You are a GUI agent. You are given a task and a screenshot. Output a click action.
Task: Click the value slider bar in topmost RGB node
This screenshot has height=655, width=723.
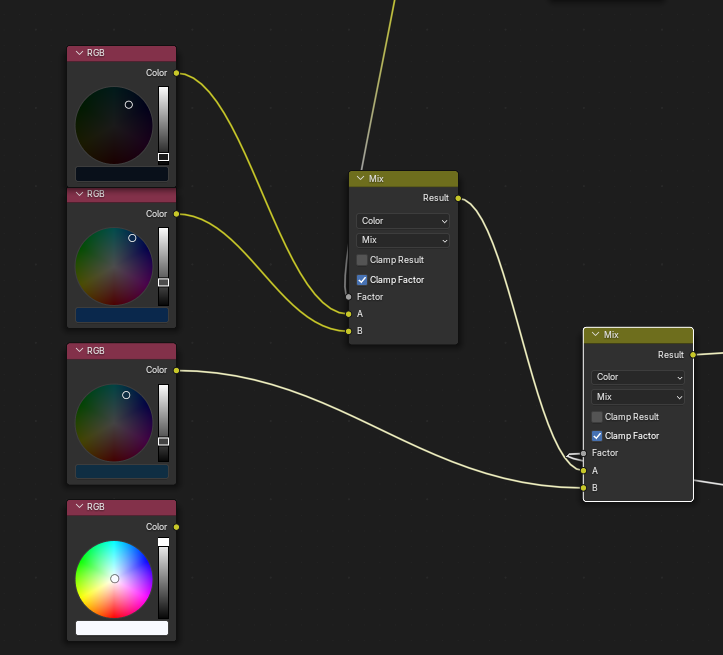(x=163, y=125)
